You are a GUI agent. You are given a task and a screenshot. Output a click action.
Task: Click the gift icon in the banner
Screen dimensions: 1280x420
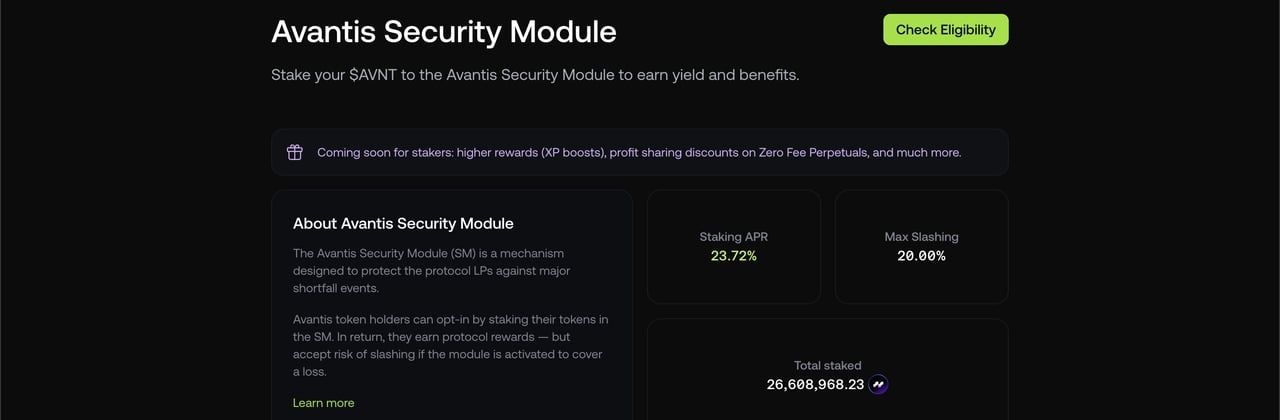pyautogui.click(x=295, y=152)
